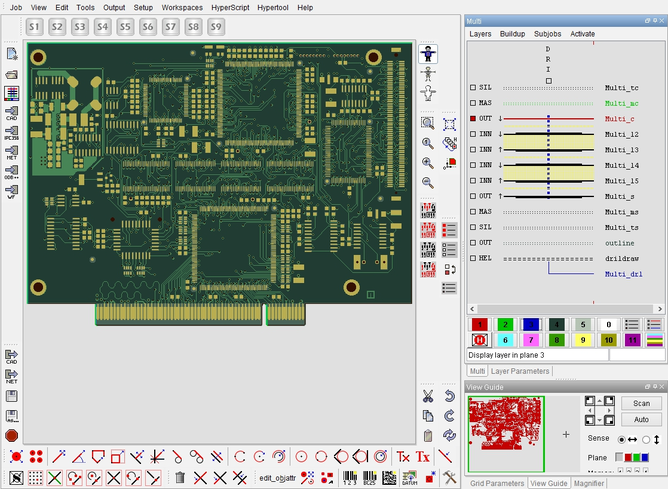This screenshot has height=489, width=668.
Task: Click the blue person user icon
Action: 428,54
